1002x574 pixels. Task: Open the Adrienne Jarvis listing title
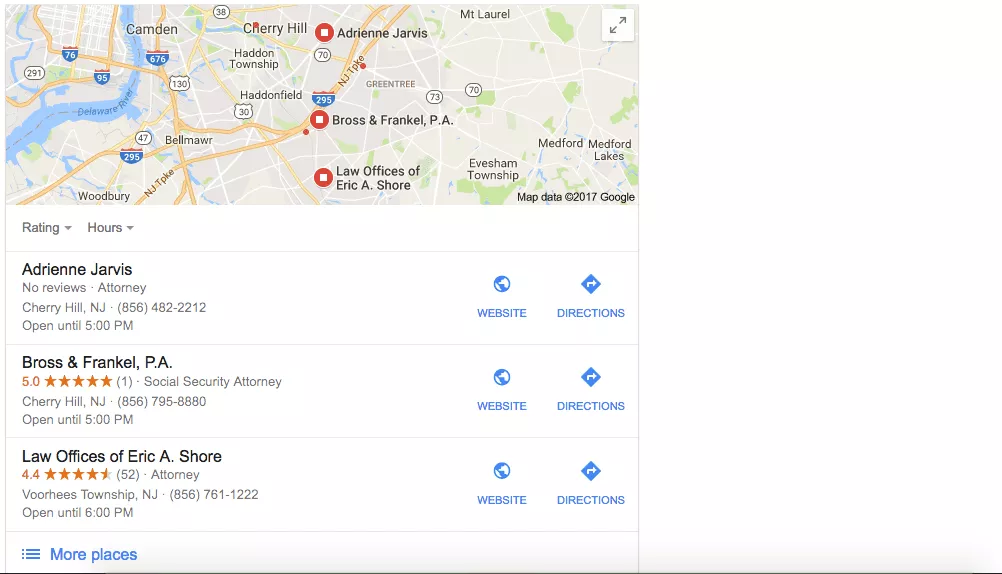[x=77, y=270]
